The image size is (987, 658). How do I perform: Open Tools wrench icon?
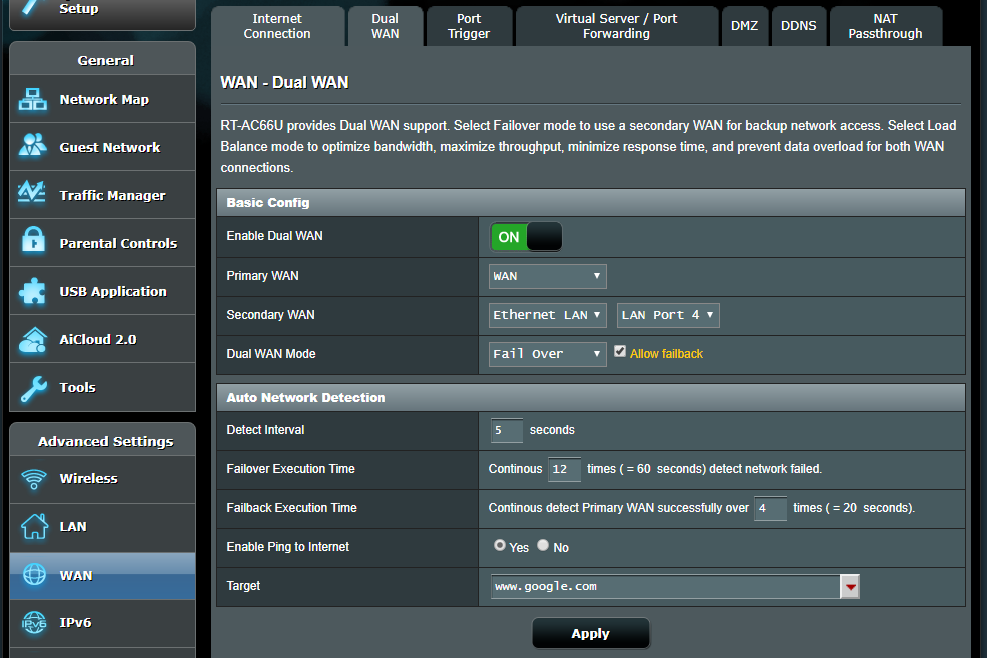click(x=33, y=387)
